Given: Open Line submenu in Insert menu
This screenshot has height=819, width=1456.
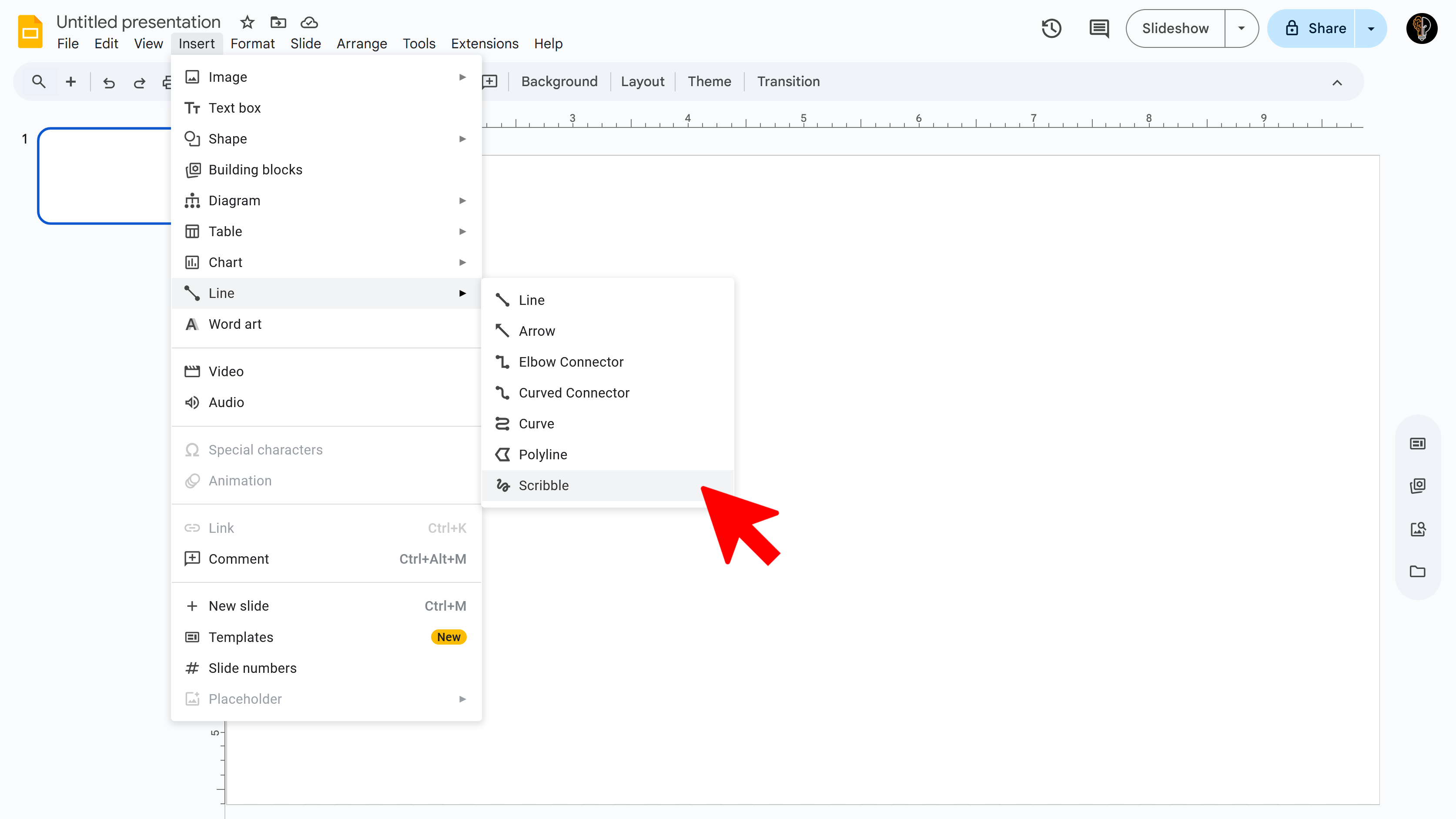Looking at the screenshot, I should pos(326,293).
